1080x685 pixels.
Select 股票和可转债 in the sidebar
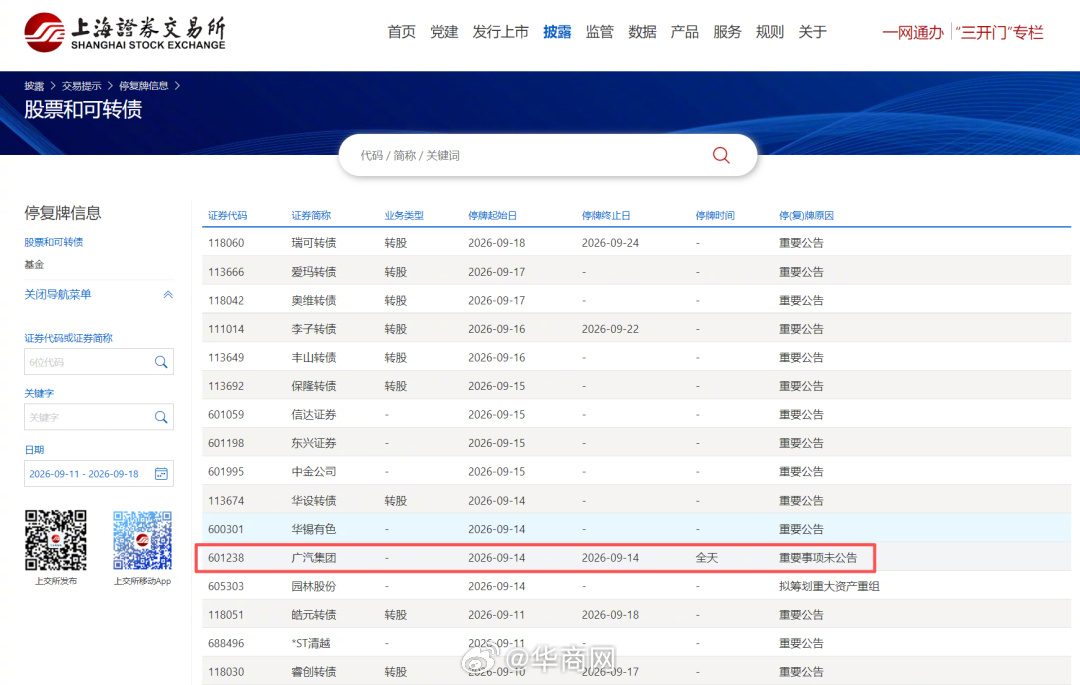pyautogui.click(x=54, y=242)
